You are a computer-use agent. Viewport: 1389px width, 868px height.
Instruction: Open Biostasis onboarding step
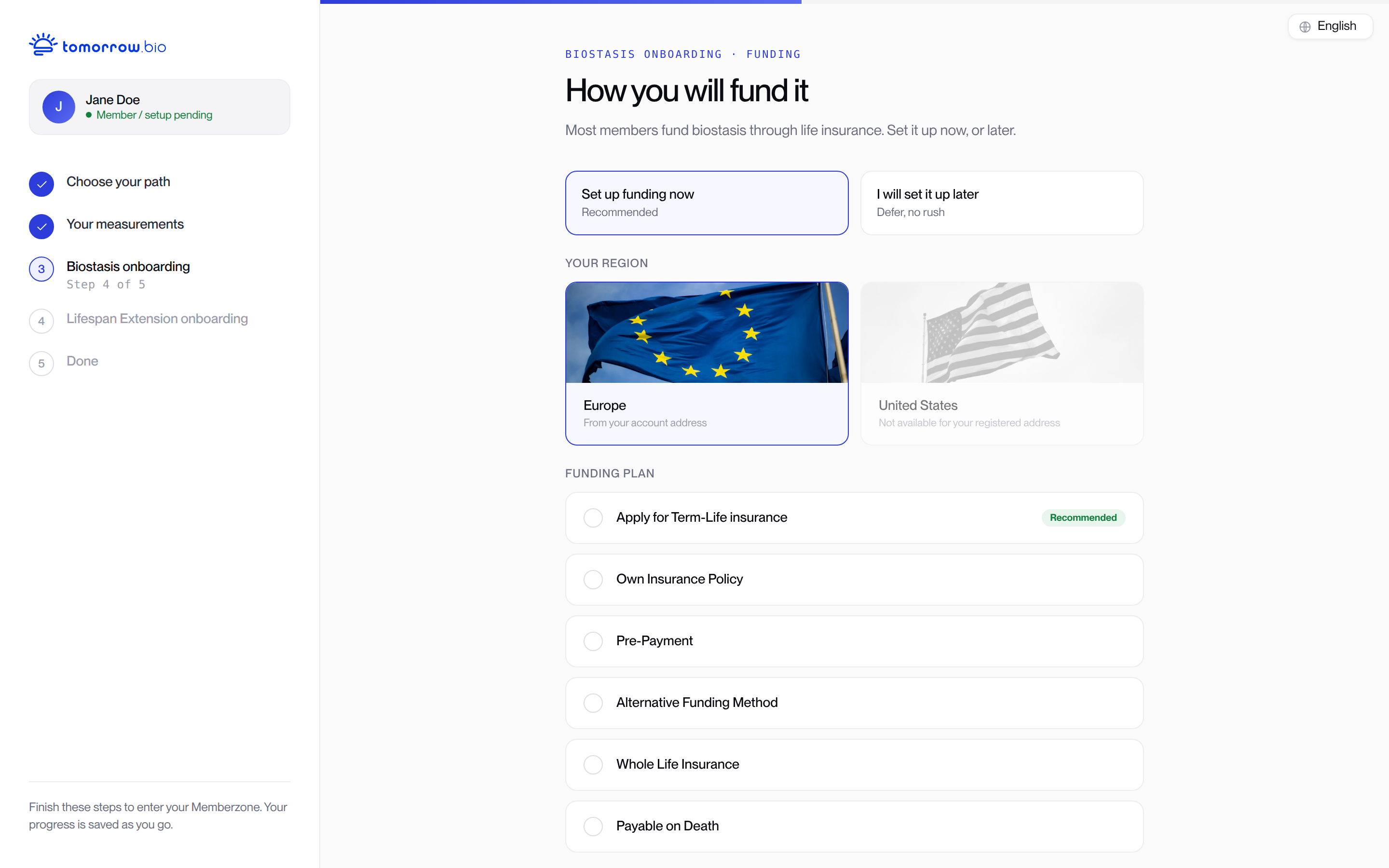(128, 267)
